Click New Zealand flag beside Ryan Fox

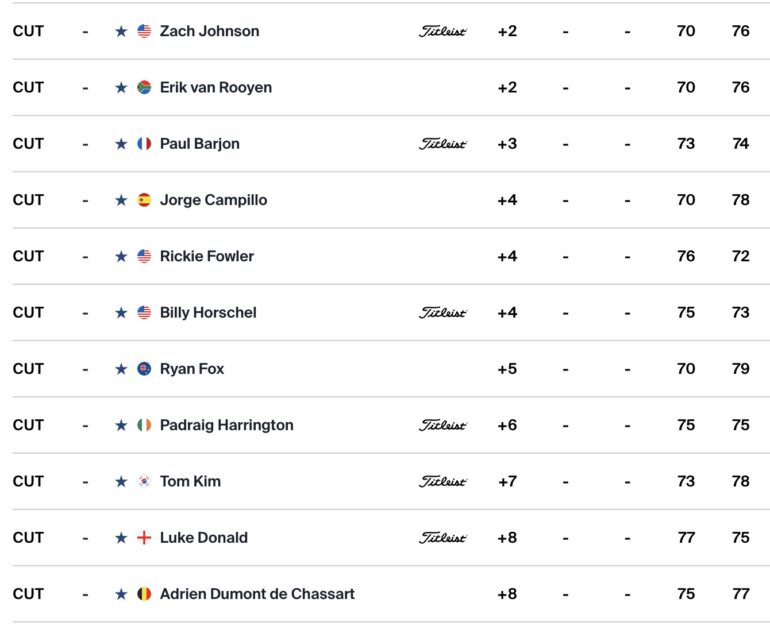(x=144, y=369)
